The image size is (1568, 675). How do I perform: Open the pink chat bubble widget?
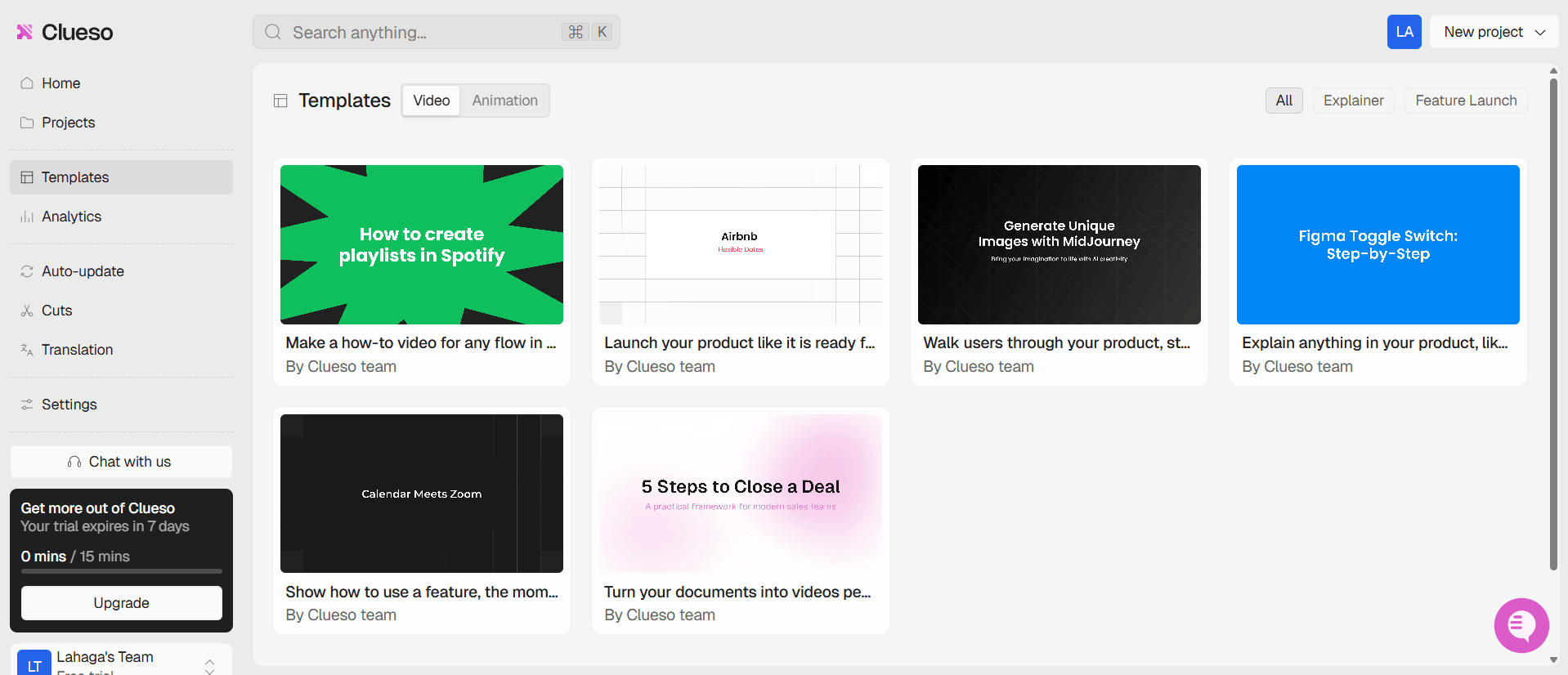tap(1521, 626)
